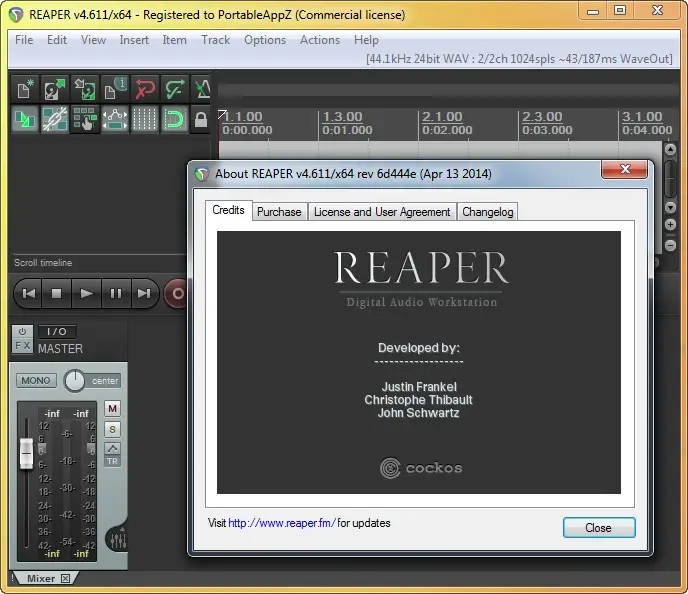Screen dimensions: 688x594
Task: Toggle the MONO button on master
Action: 36,380
